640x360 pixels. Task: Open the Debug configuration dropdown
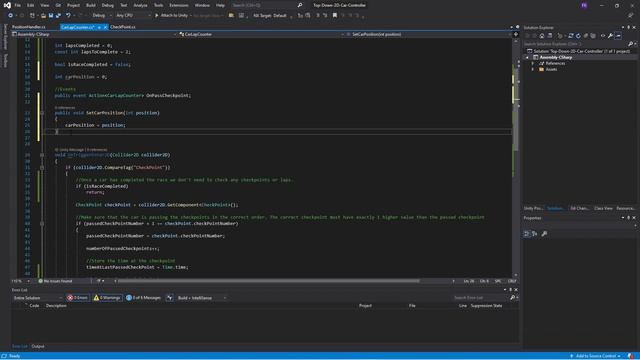click(102, 16)
